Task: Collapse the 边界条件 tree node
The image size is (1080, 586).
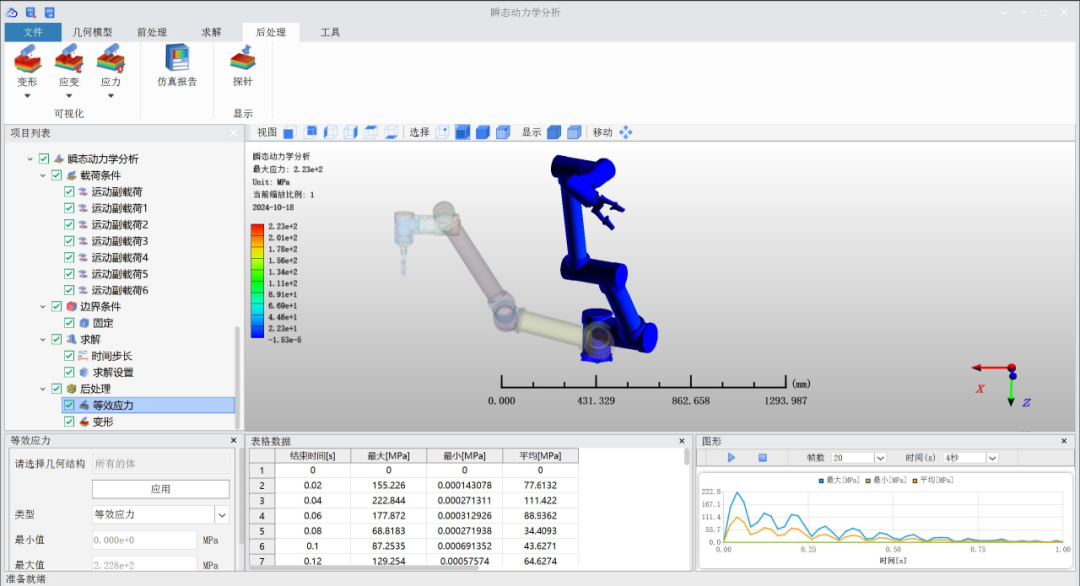Action: [x=43, y=306]
